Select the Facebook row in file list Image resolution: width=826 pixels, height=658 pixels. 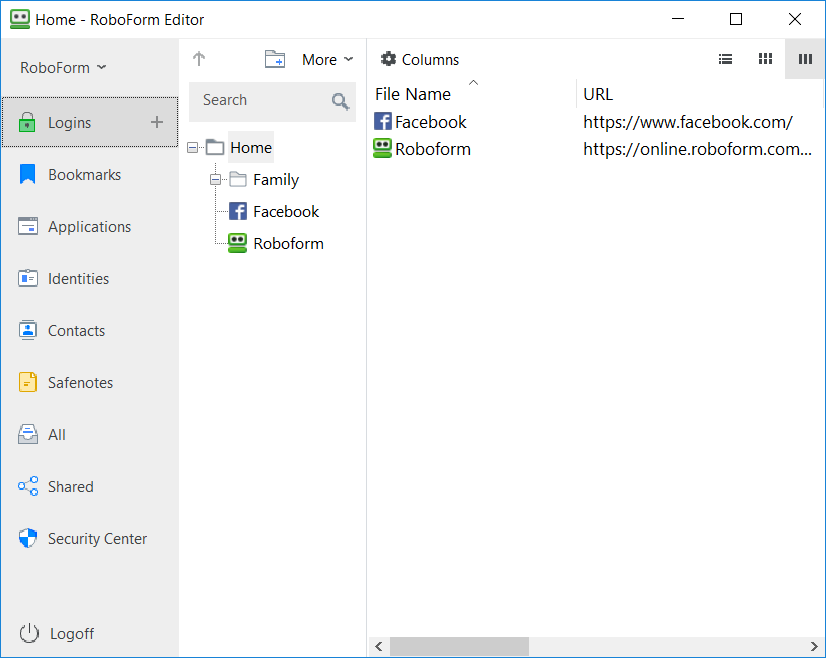point(595,122)
